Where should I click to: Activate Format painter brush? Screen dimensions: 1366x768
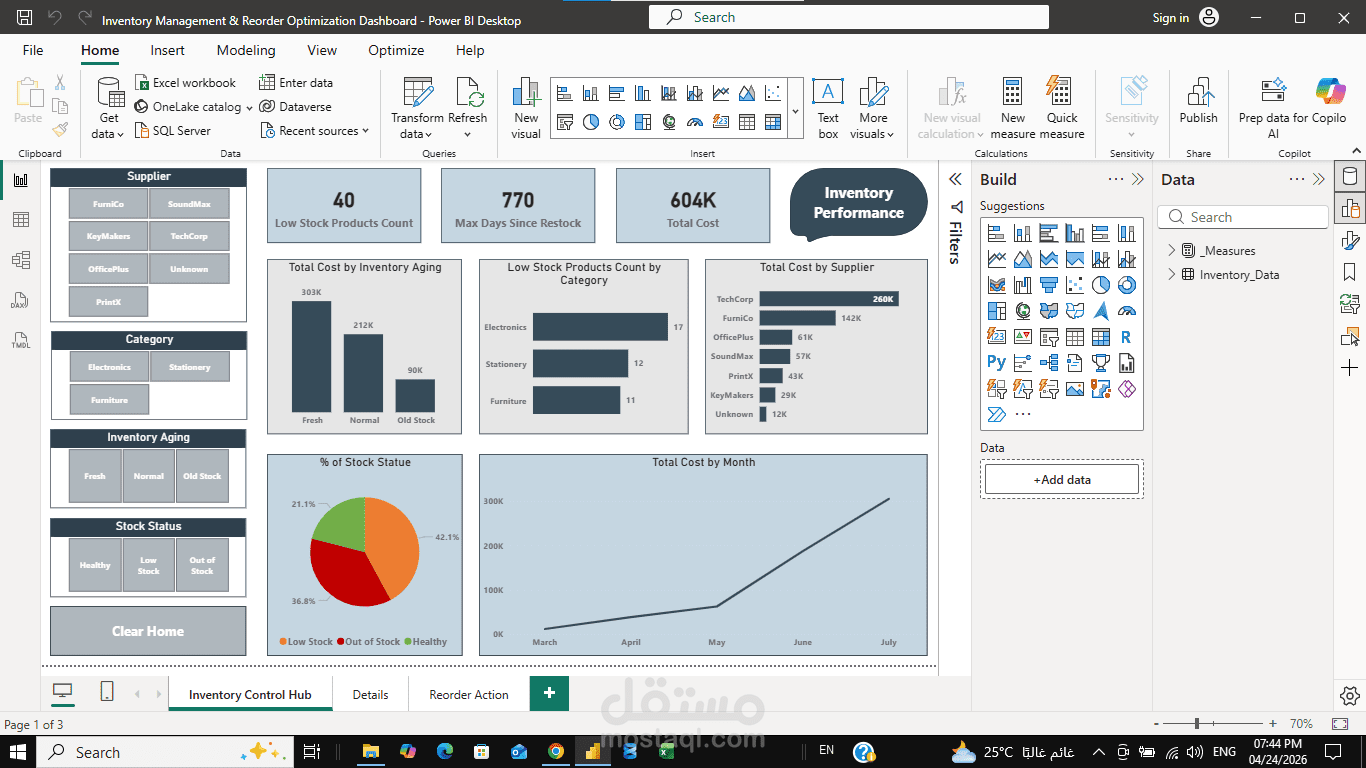click(x=60, y=130)
